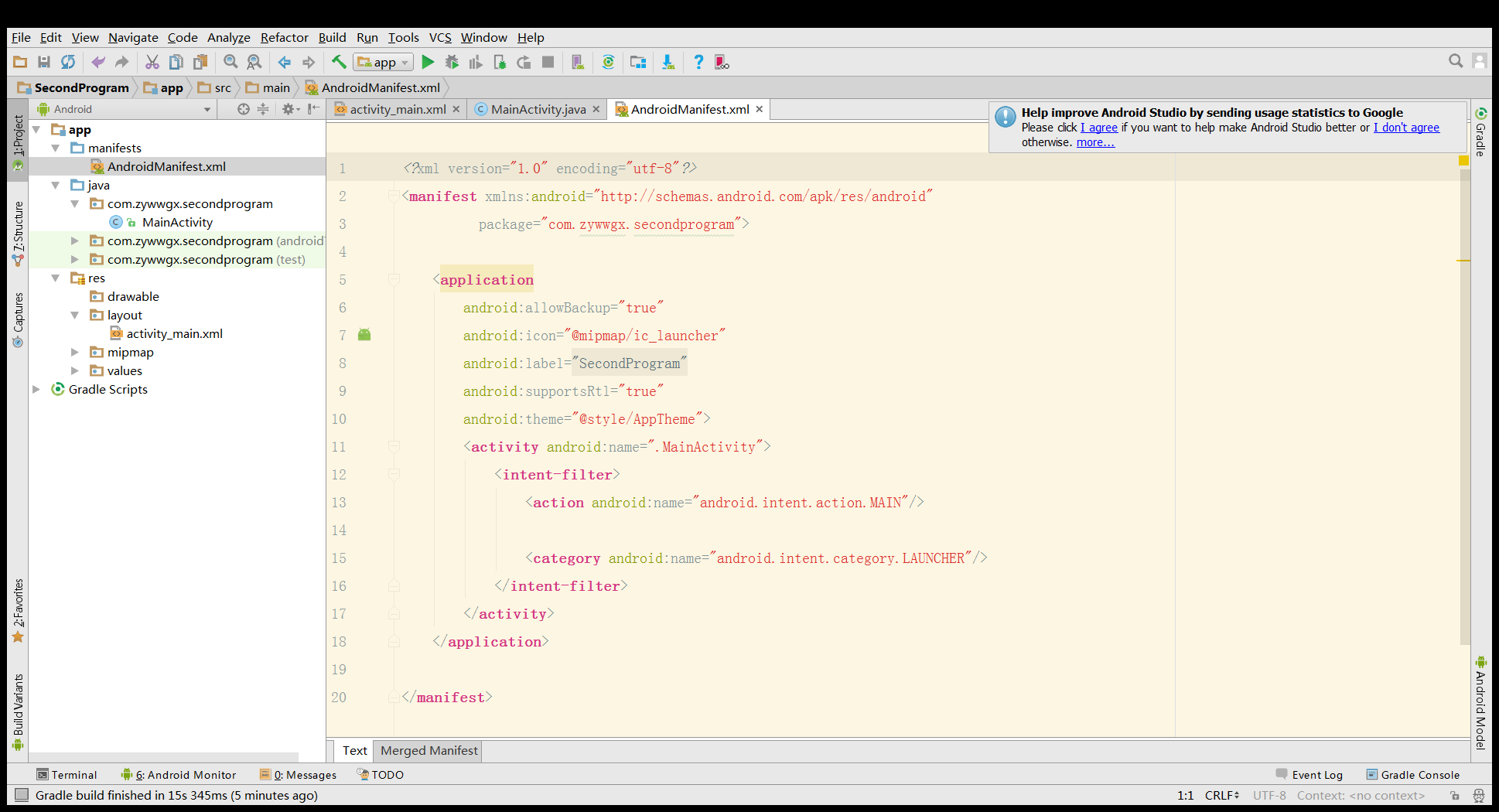Open the app run configuration dropdown

[384, 63]
